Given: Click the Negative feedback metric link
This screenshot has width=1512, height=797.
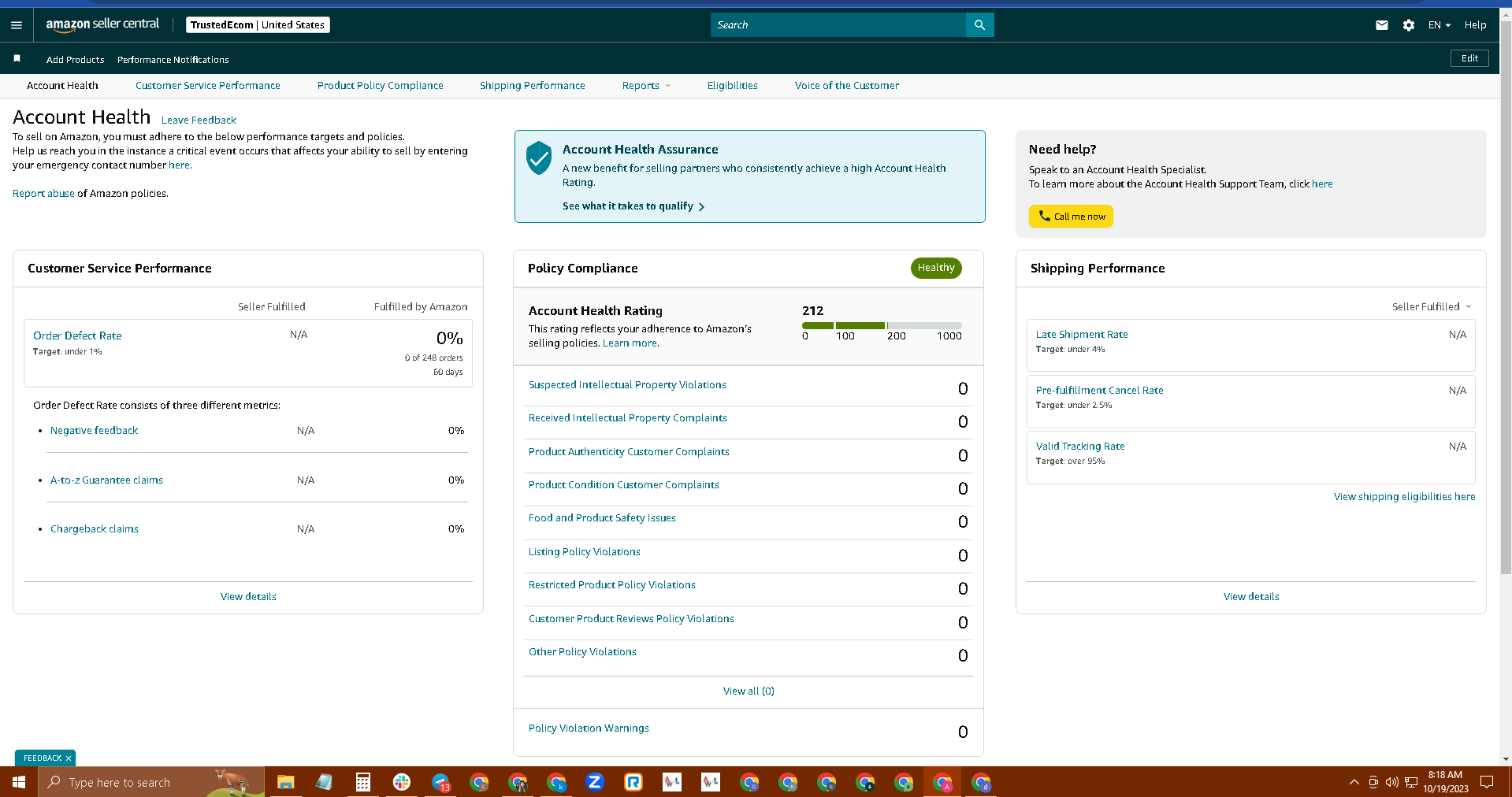Looking at the screenshot, I should point(94,431).
